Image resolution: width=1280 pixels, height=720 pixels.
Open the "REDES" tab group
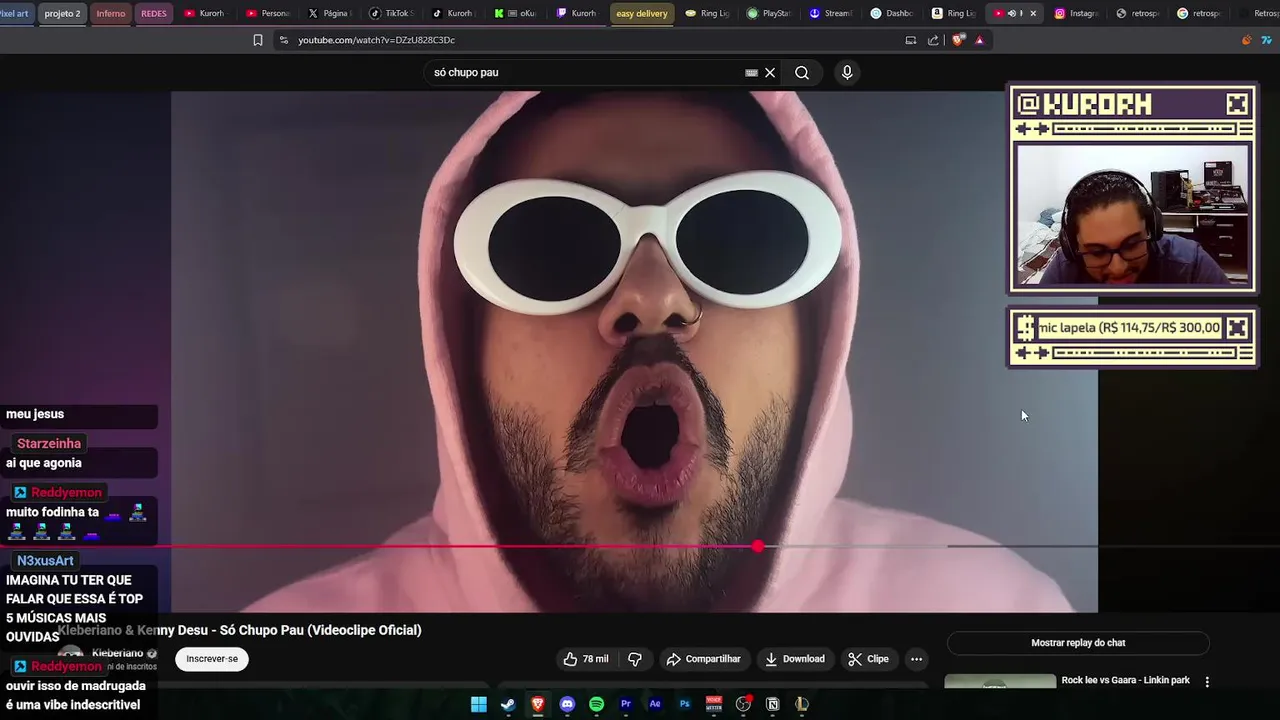154,14
